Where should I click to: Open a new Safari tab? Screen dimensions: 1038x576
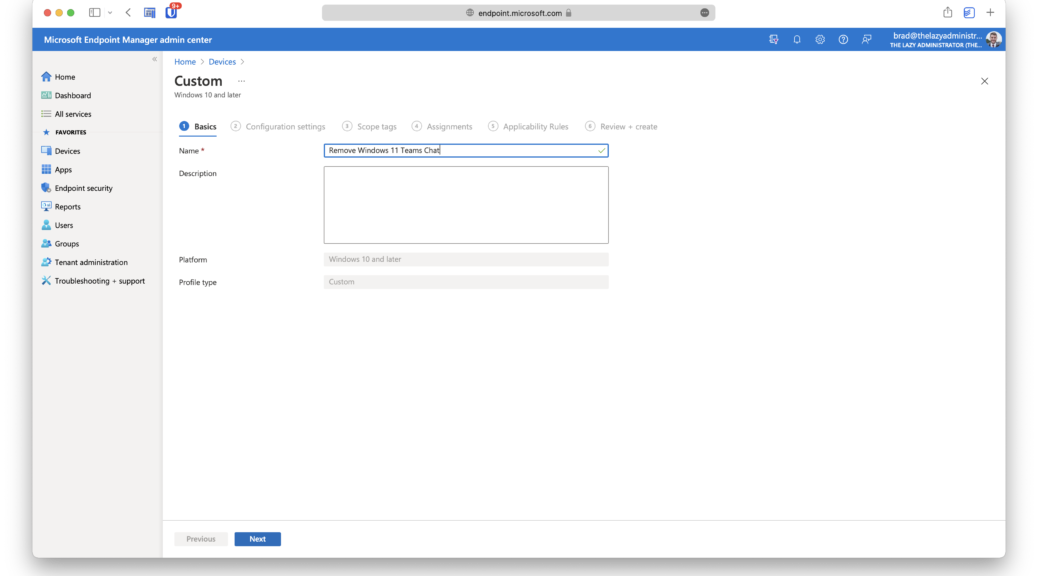tap(990, 13)
